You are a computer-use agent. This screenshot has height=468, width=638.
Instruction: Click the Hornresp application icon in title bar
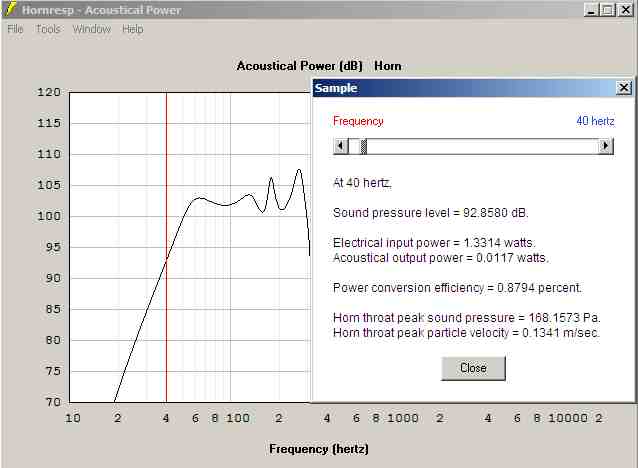(10, 9)
